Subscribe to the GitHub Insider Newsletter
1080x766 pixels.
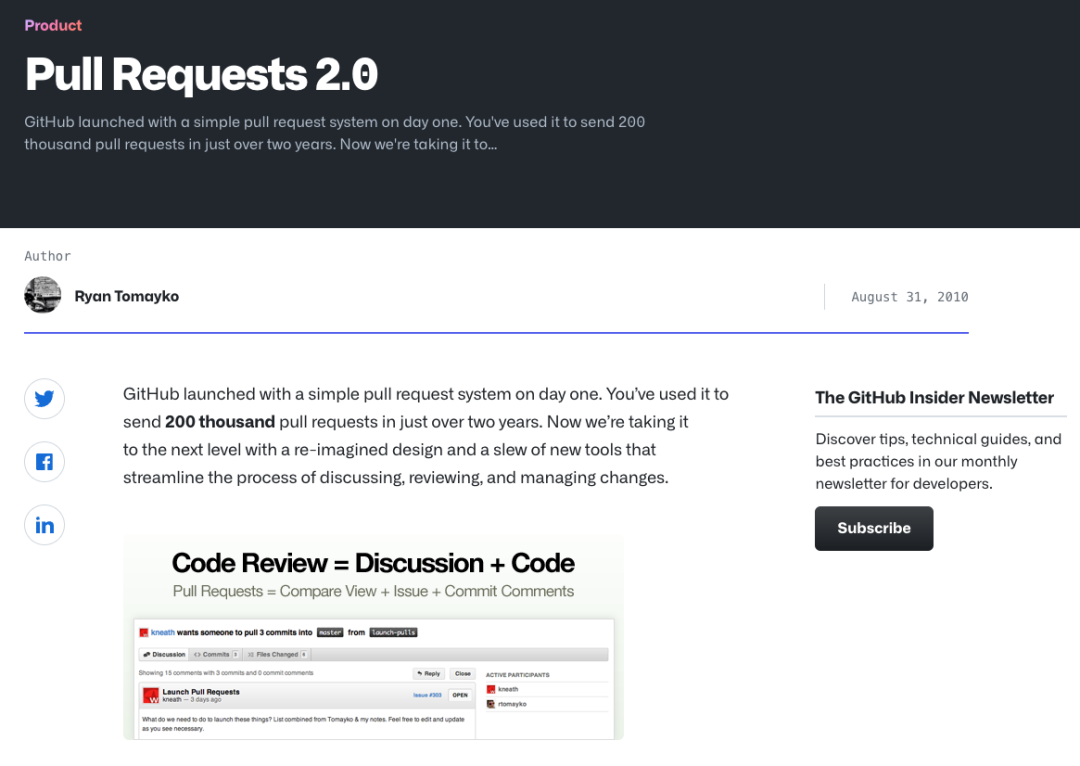(873, 528)
